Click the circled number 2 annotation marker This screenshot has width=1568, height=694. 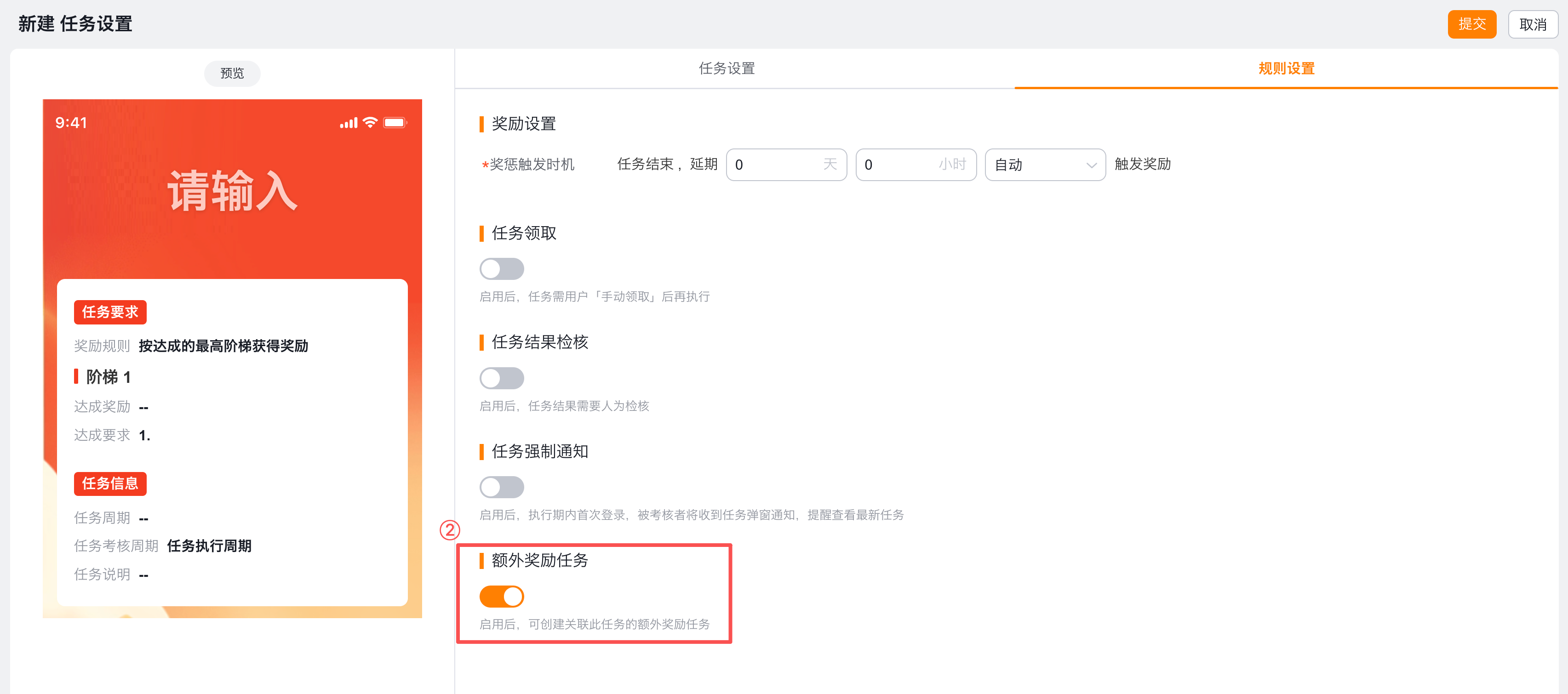pos(449,530)
